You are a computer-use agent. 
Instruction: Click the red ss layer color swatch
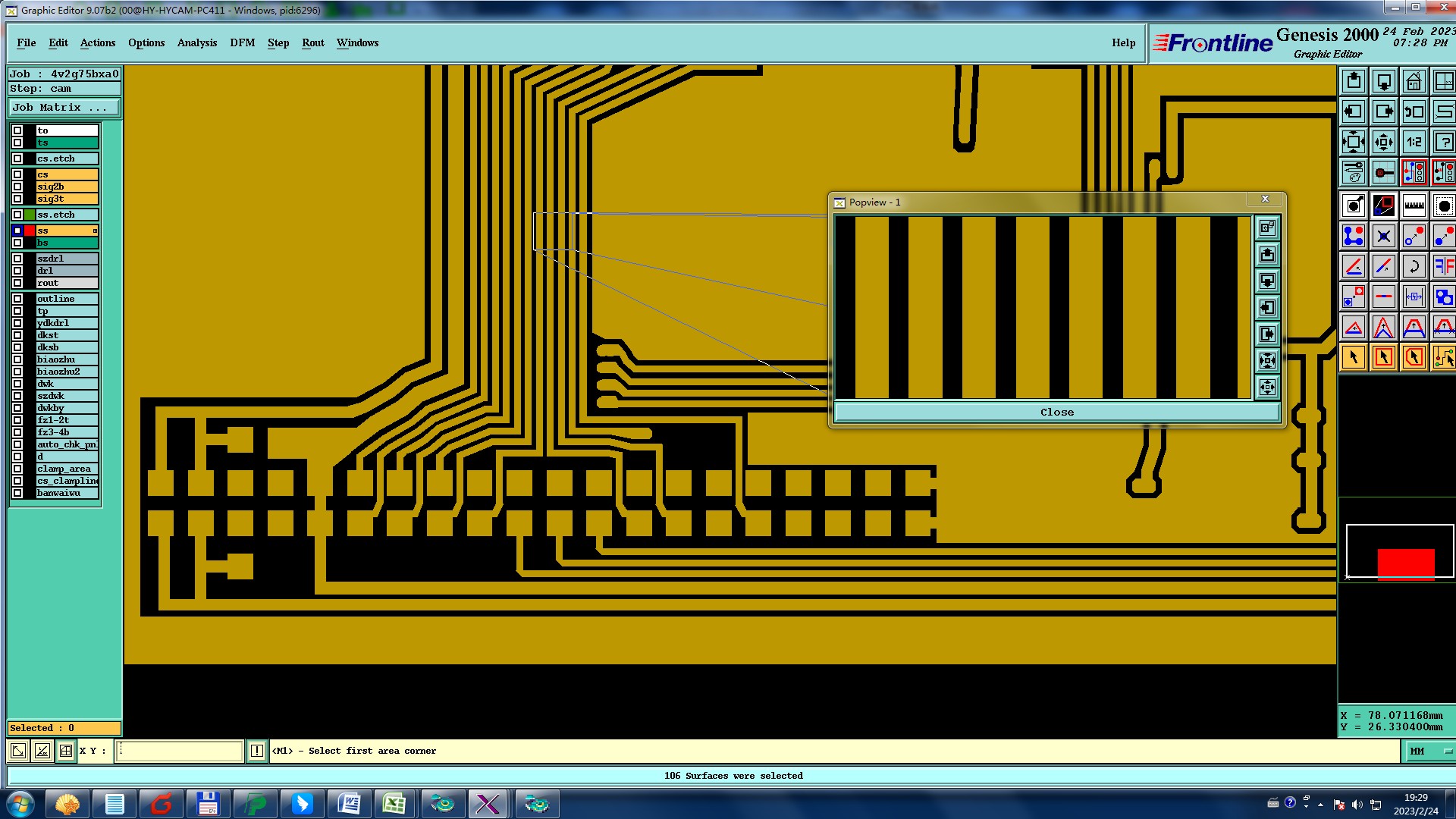30,231
